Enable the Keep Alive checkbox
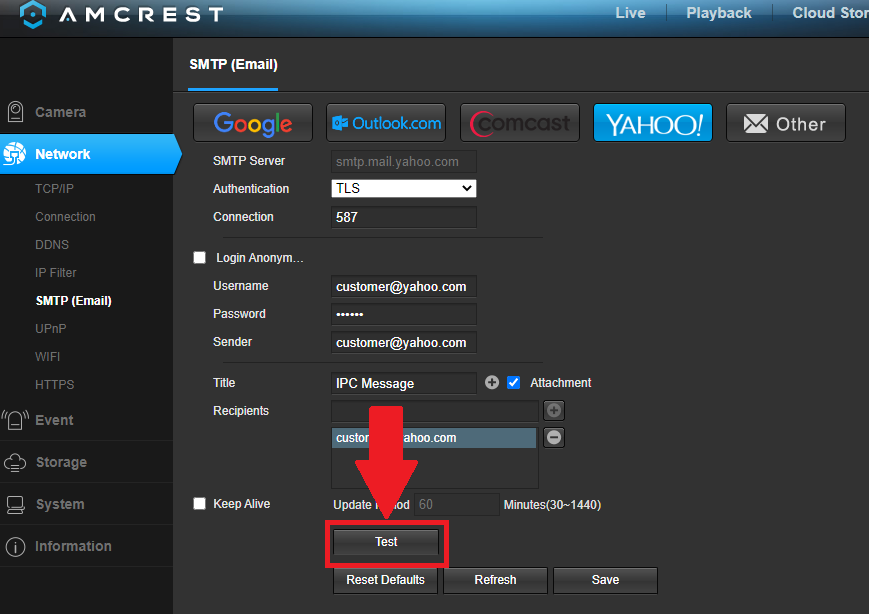 pyautogui.click(x=200, y=503)
